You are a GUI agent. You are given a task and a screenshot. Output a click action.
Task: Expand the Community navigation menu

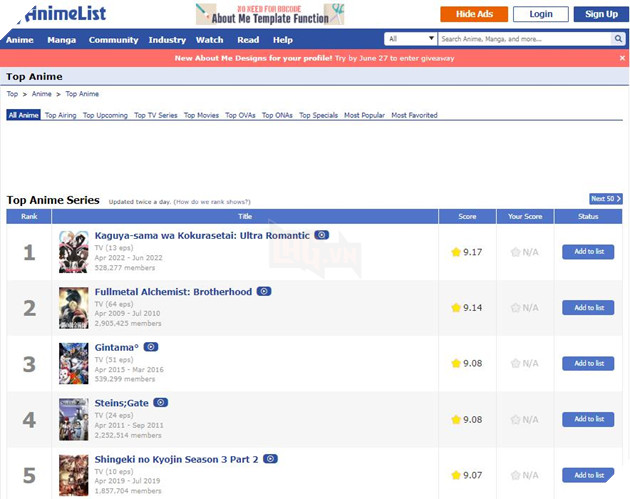coord(113,40)
